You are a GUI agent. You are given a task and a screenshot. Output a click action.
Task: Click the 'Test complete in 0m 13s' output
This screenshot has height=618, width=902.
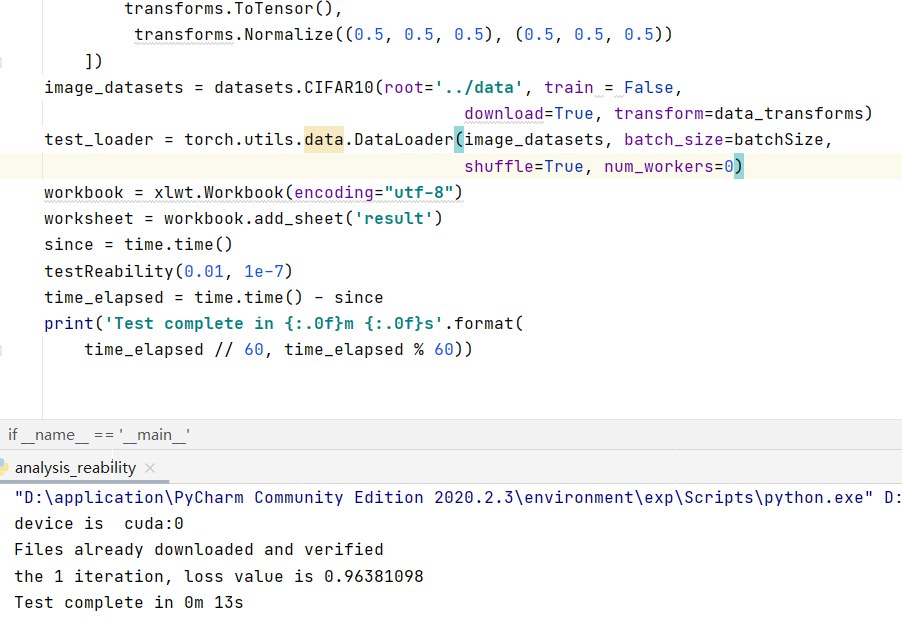coord(128,602)
